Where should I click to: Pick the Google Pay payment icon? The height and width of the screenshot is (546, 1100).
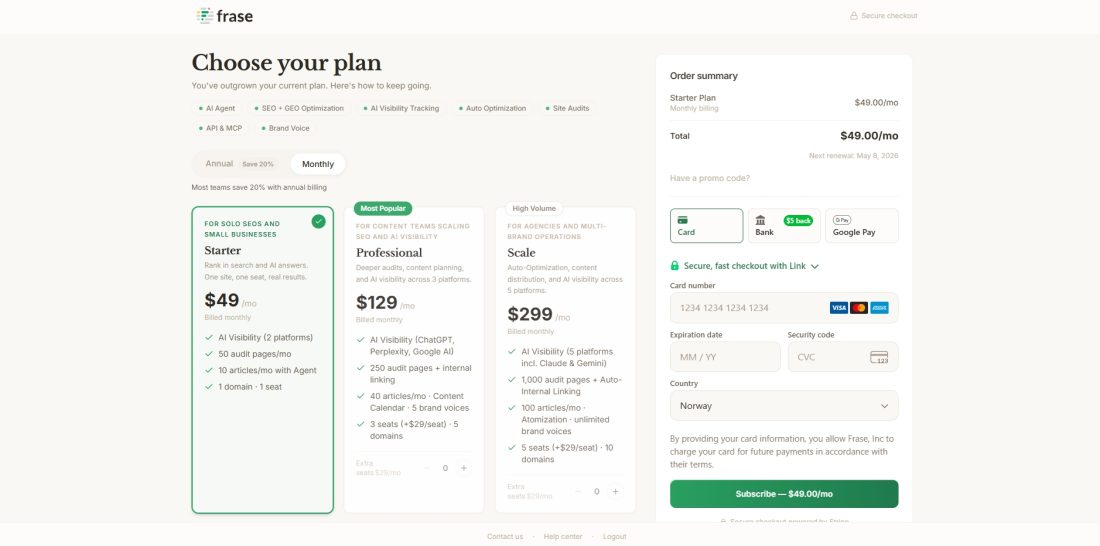coord(842,220)
